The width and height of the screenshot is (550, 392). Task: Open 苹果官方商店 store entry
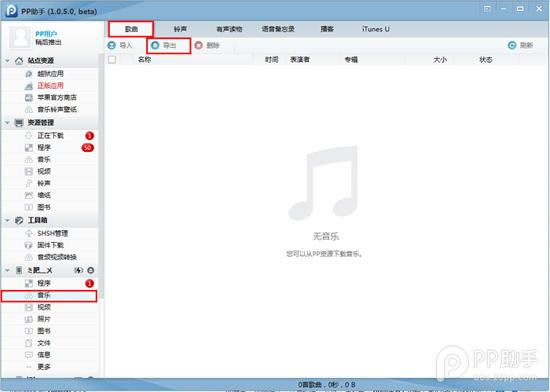pos(56,97)
